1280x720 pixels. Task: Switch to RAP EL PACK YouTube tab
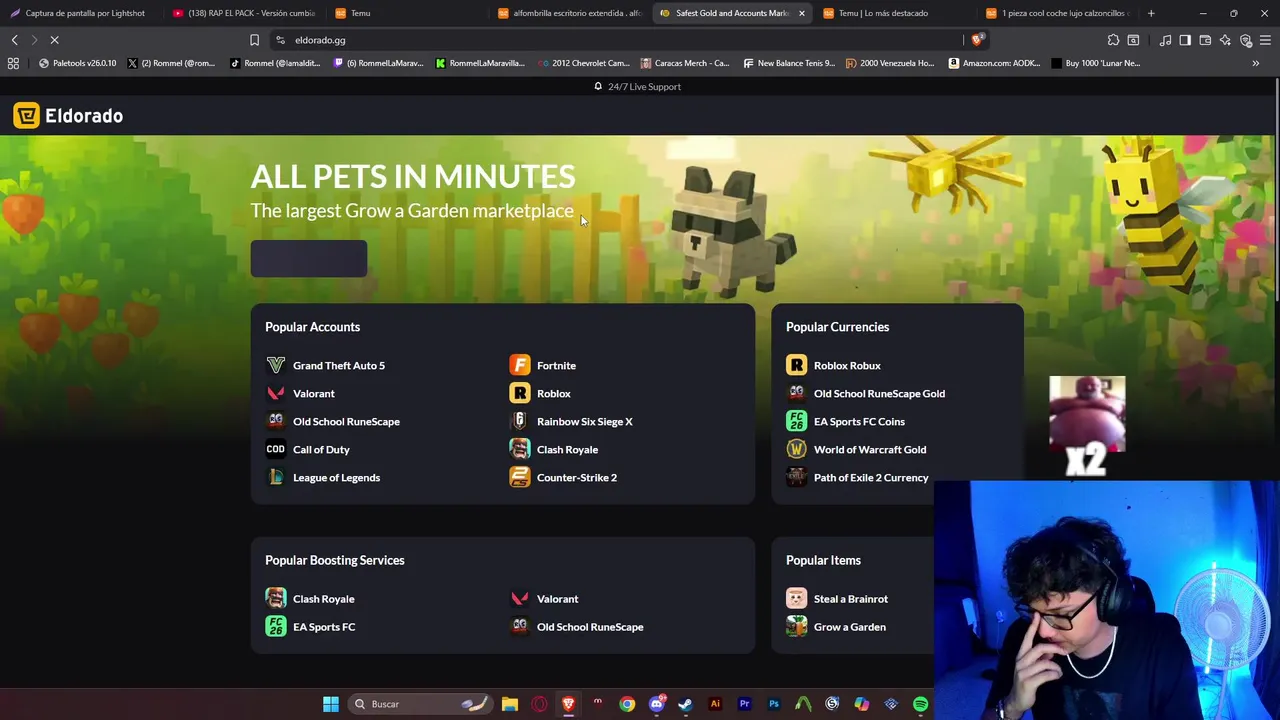click(243, 13)
